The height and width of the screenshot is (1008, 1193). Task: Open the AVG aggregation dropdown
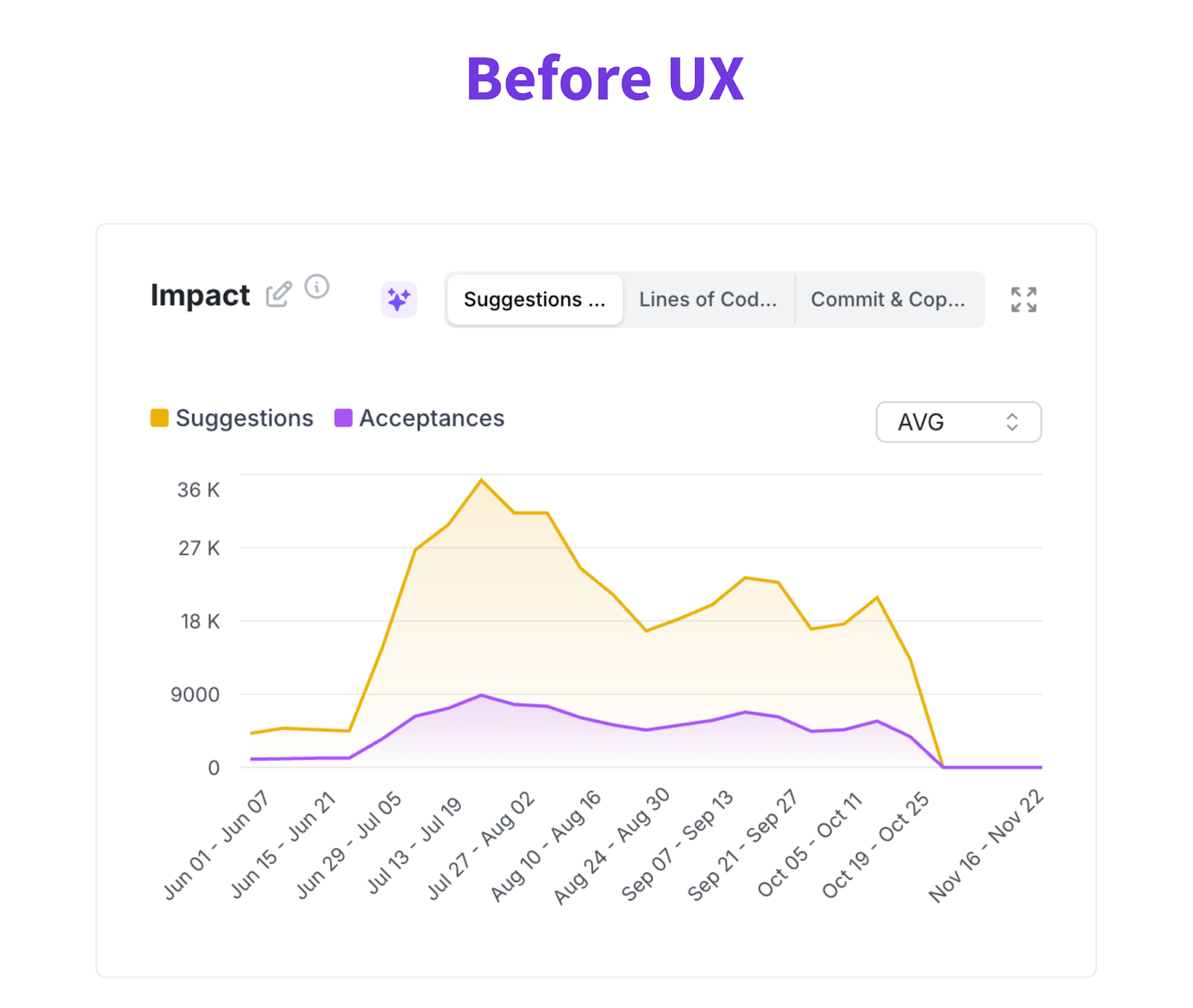958,422
